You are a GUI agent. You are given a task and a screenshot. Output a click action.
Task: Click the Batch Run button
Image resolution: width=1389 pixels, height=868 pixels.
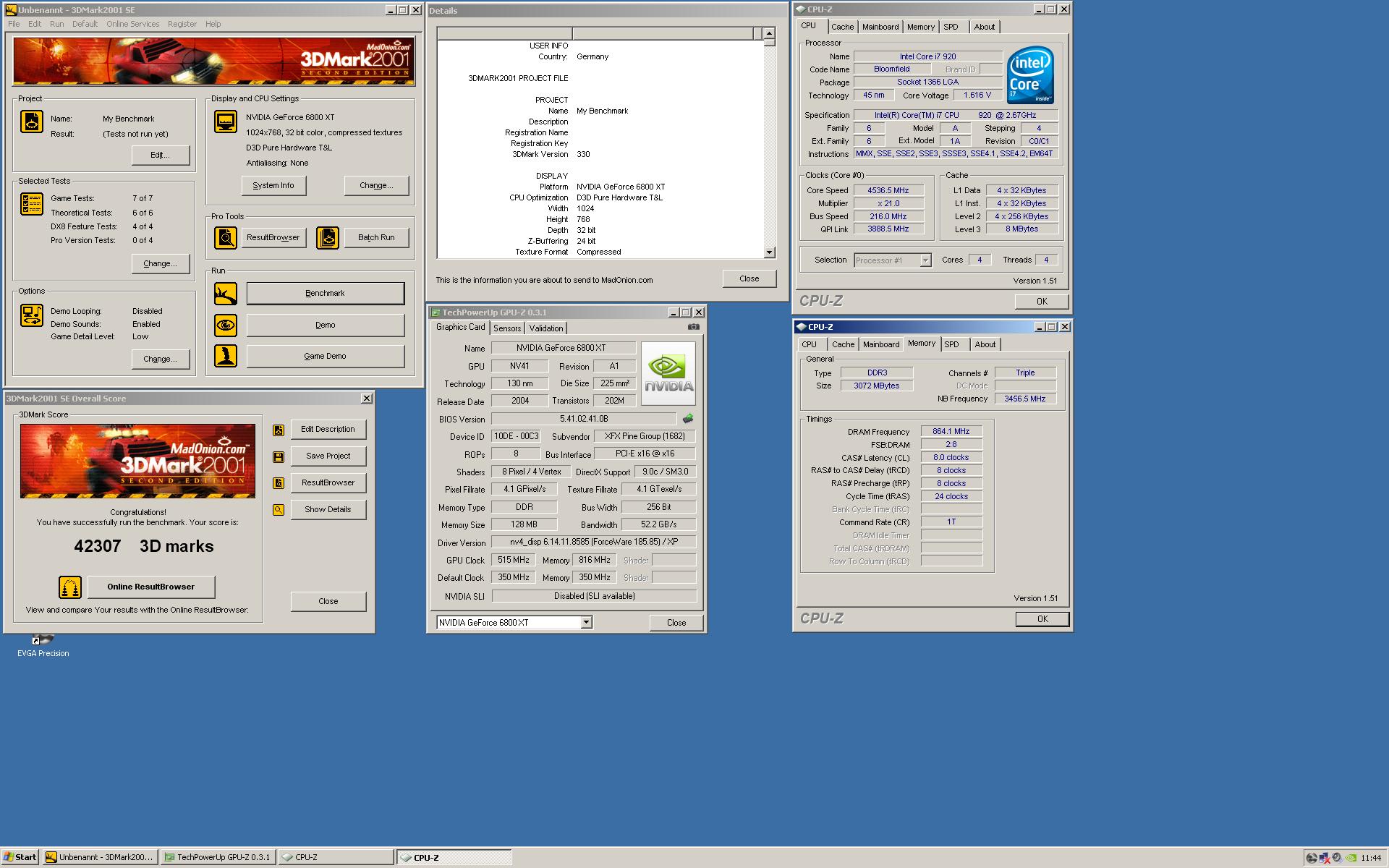[x=377, y=237]
